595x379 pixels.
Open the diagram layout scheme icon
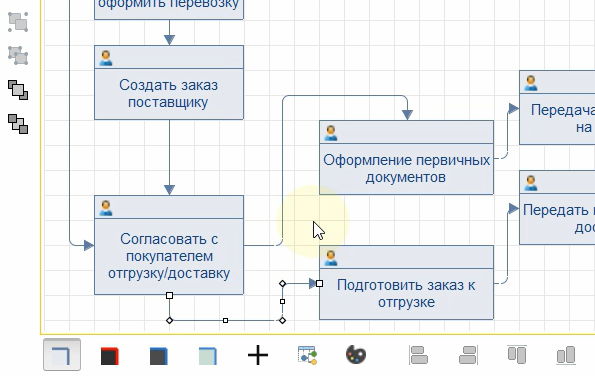tap(307, 355)
